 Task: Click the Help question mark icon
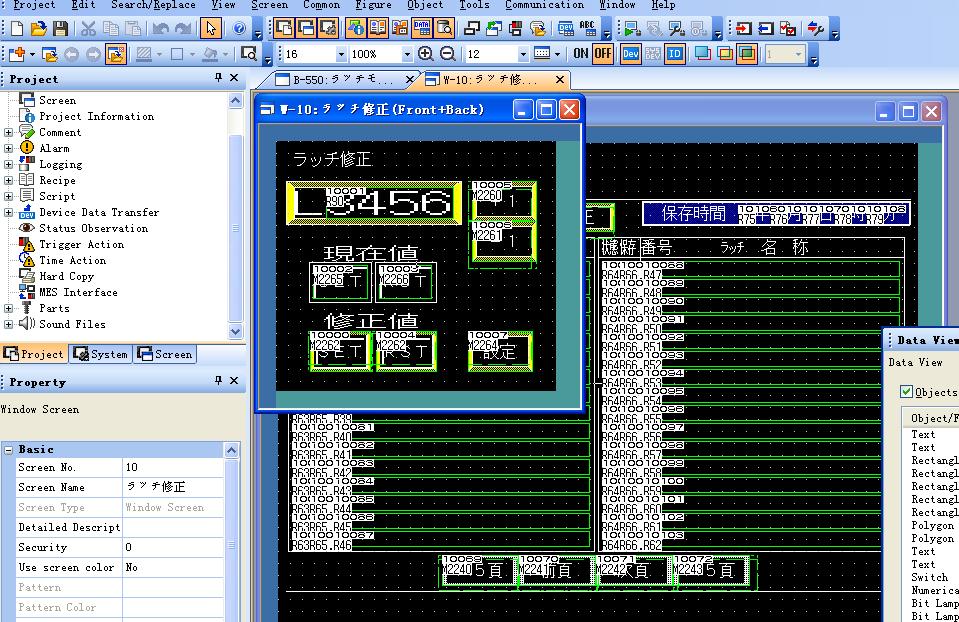(240, 29)
